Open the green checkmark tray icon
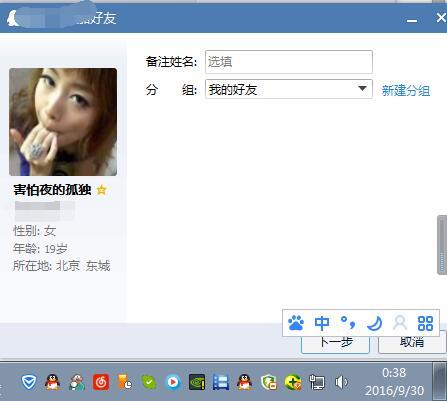 point(149,382)
